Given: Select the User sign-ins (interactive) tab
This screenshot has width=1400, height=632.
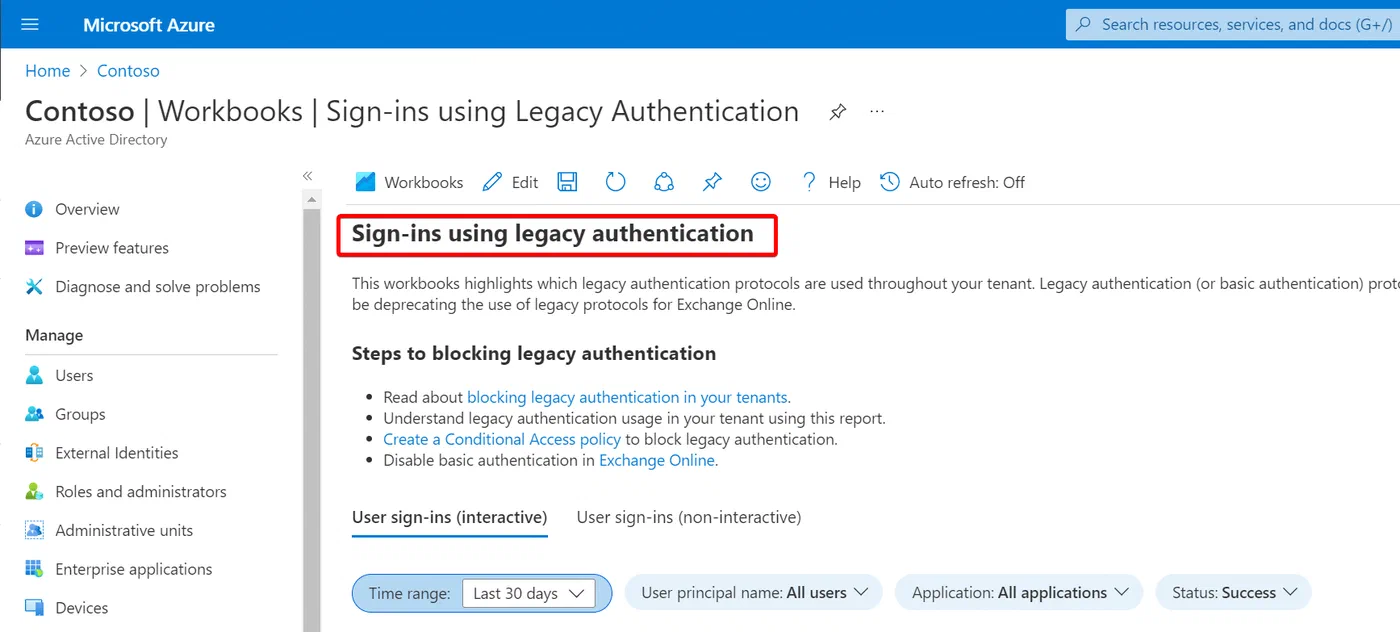Looking at the screenshot, I should pos(450,517).
